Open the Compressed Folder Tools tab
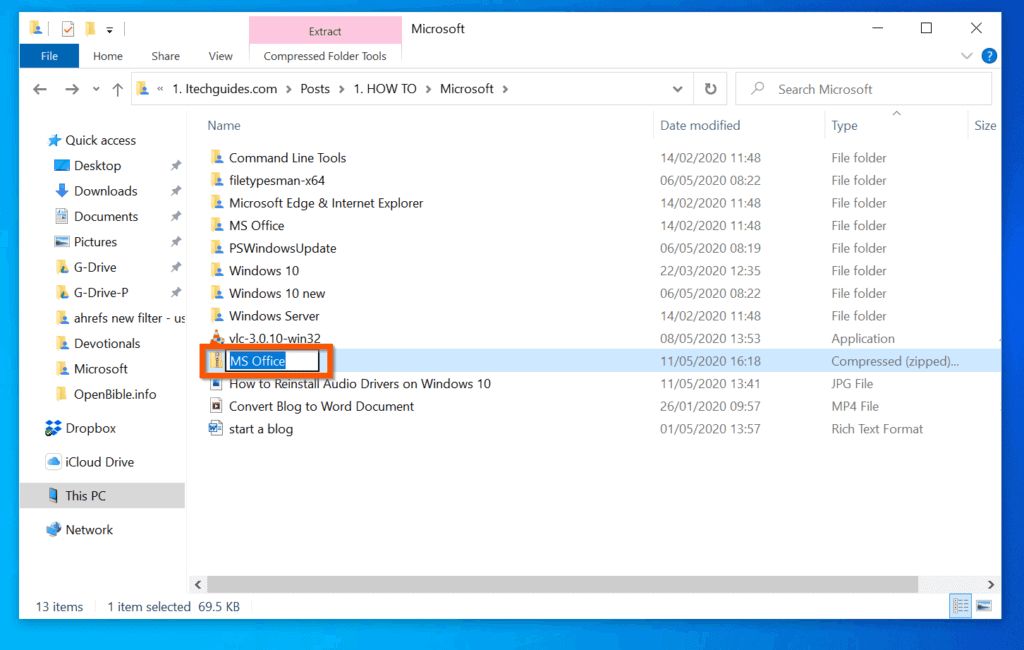 324,57
